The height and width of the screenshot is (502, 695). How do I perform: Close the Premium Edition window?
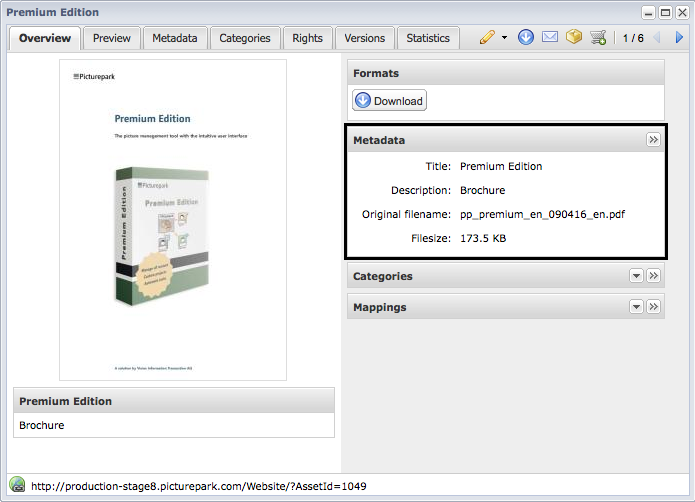pos(682,12)
